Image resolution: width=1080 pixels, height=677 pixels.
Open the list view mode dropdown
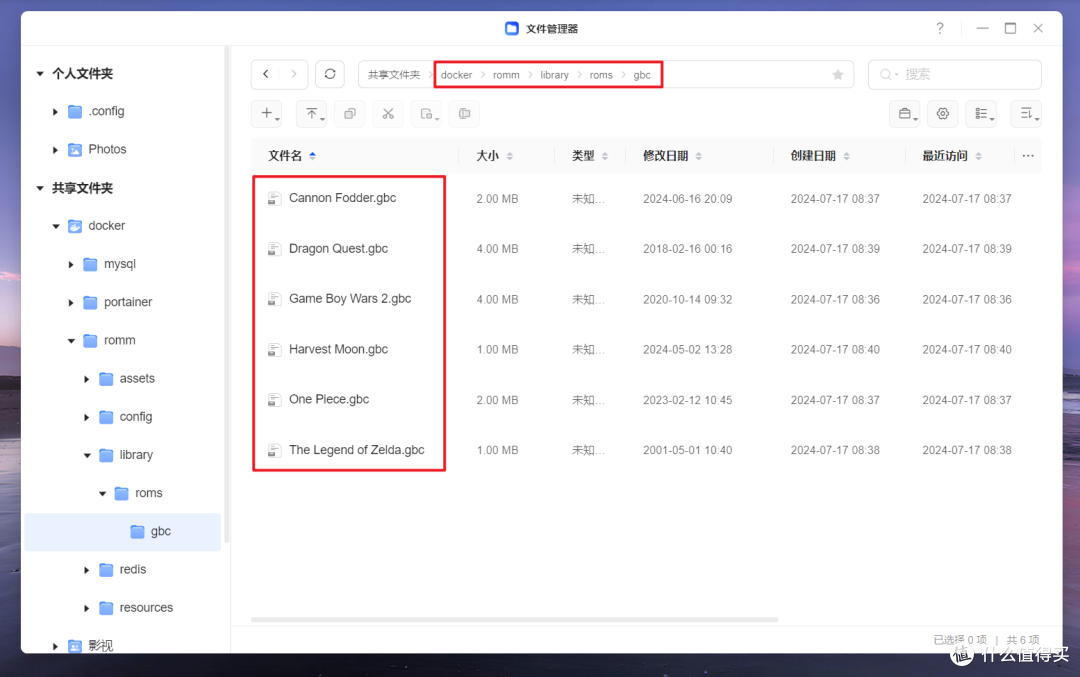click(982, 114)
